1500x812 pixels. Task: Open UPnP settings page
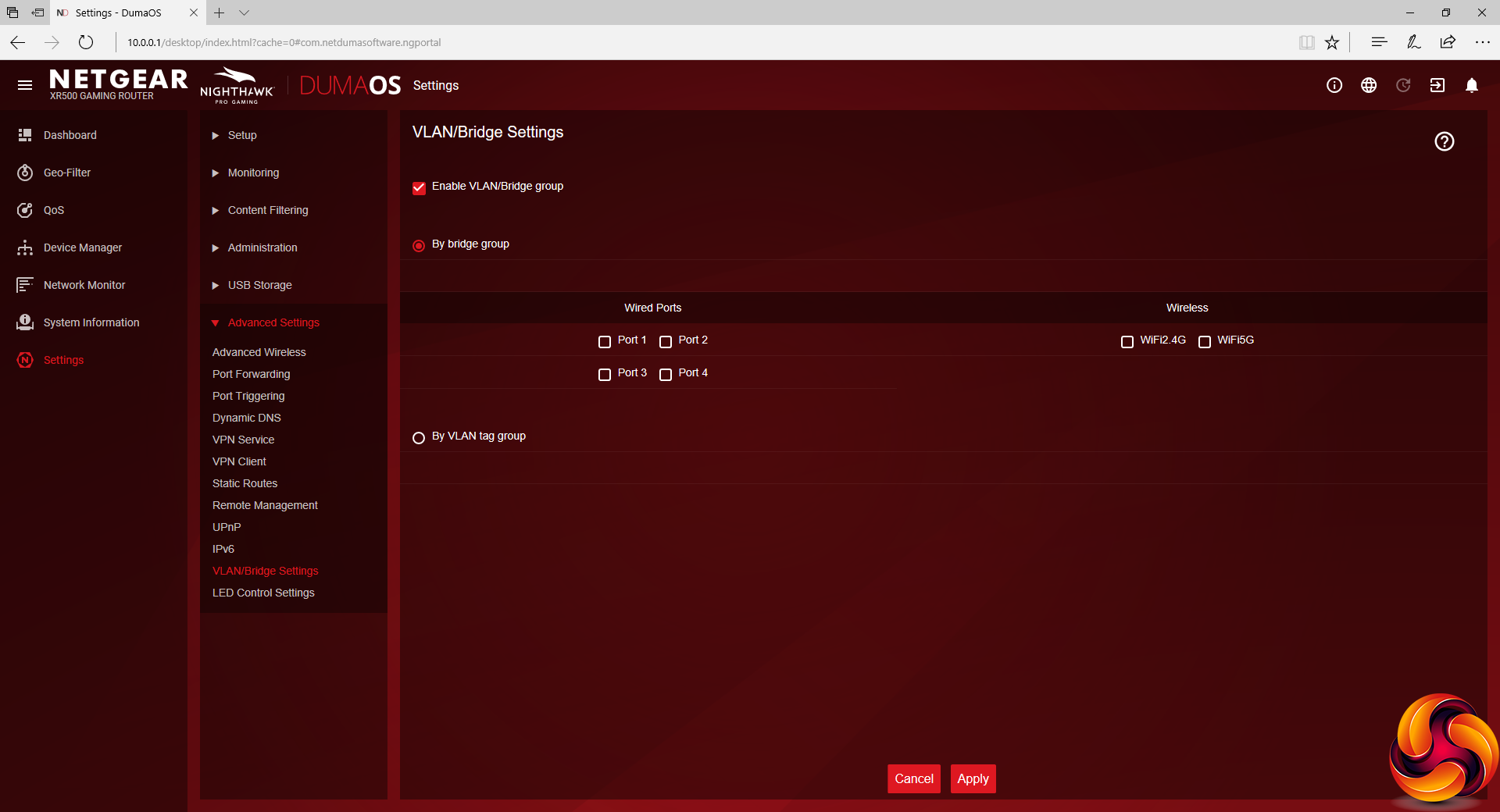pos(227,527)
